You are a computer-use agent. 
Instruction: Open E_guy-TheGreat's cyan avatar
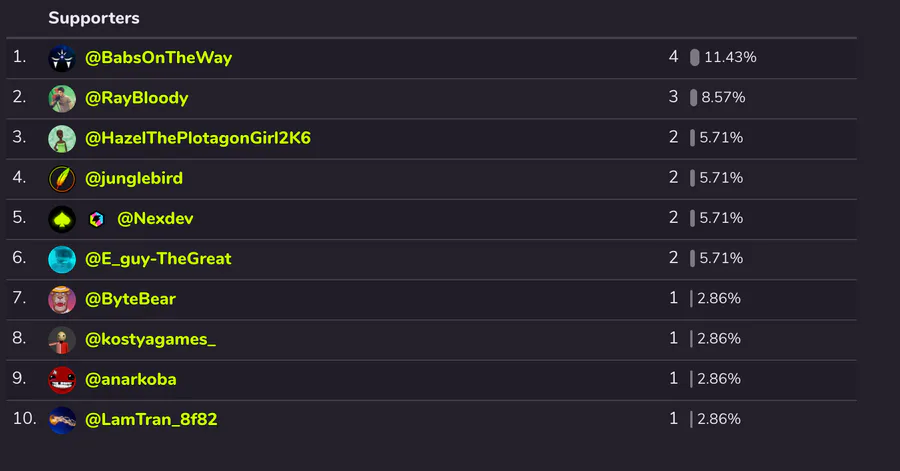coord(62,259)
